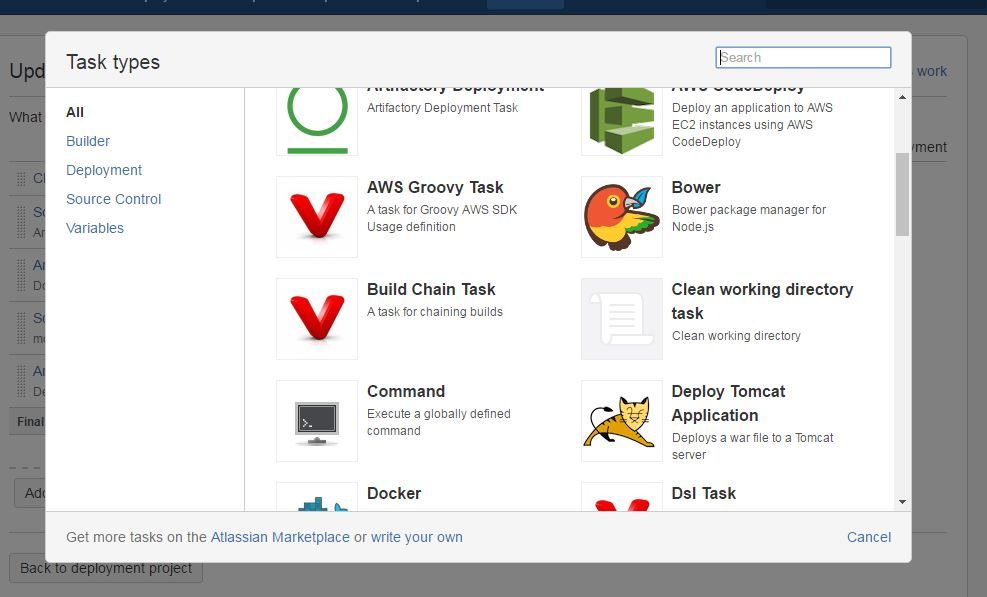Click the Command task title

coord(406,392)
